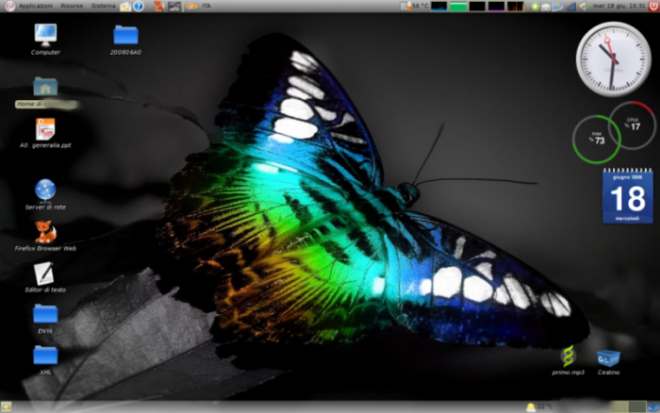This screenshot has height=413, width=660.
Task: Open the volume speaker control
Action: point(583,6)
